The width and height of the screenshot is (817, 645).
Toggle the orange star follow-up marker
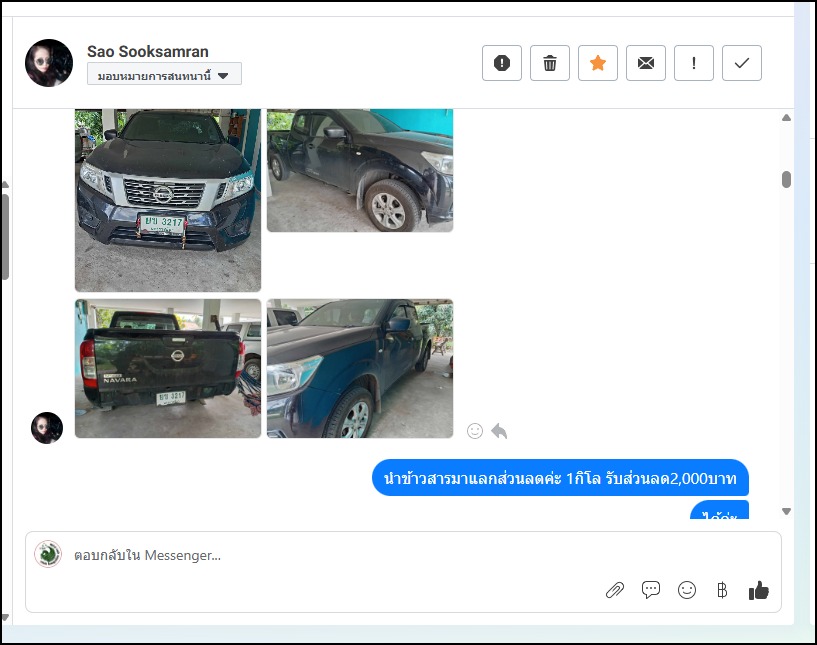click(x=598, y=63)
